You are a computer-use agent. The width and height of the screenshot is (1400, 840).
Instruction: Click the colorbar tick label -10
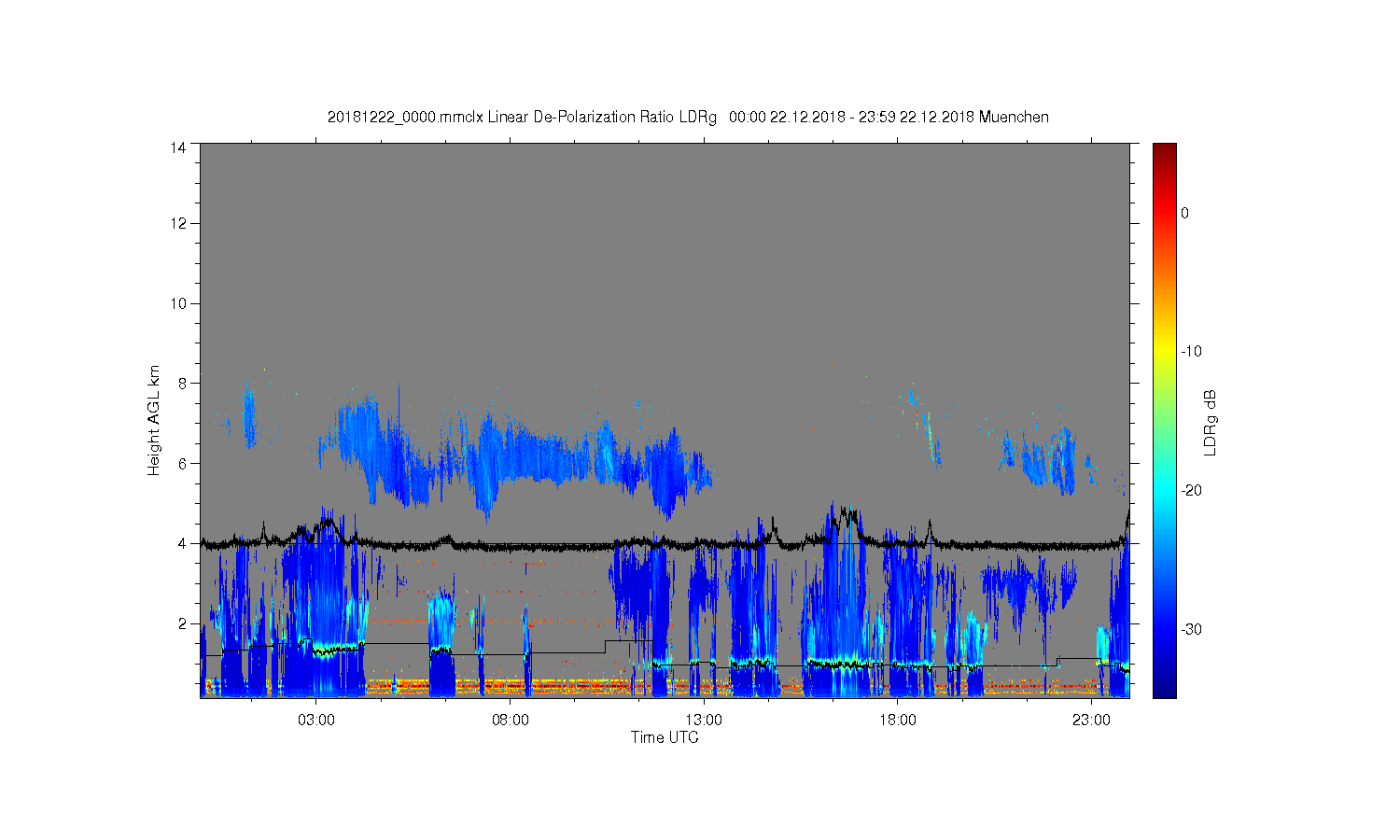point(1191,352)
